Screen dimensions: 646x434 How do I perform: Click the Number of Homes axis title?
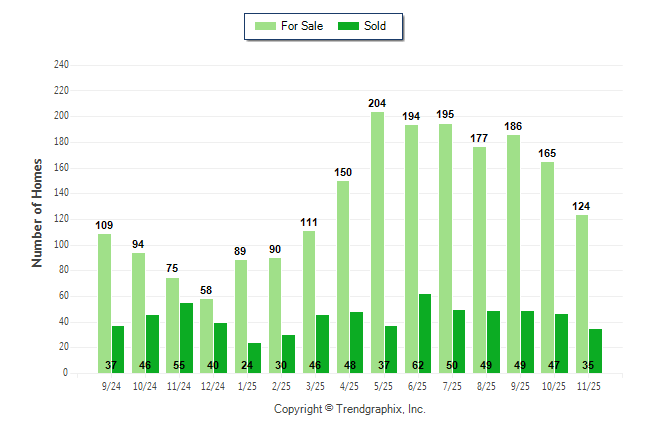click(38, 212)
